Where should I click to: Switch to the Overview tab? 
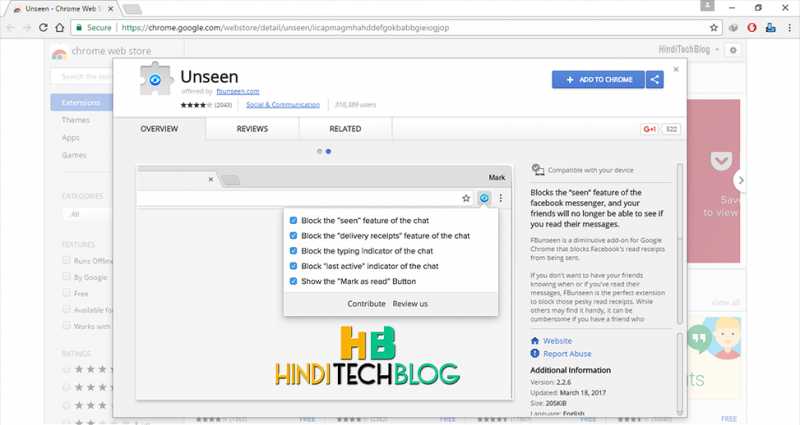point(159,129)
